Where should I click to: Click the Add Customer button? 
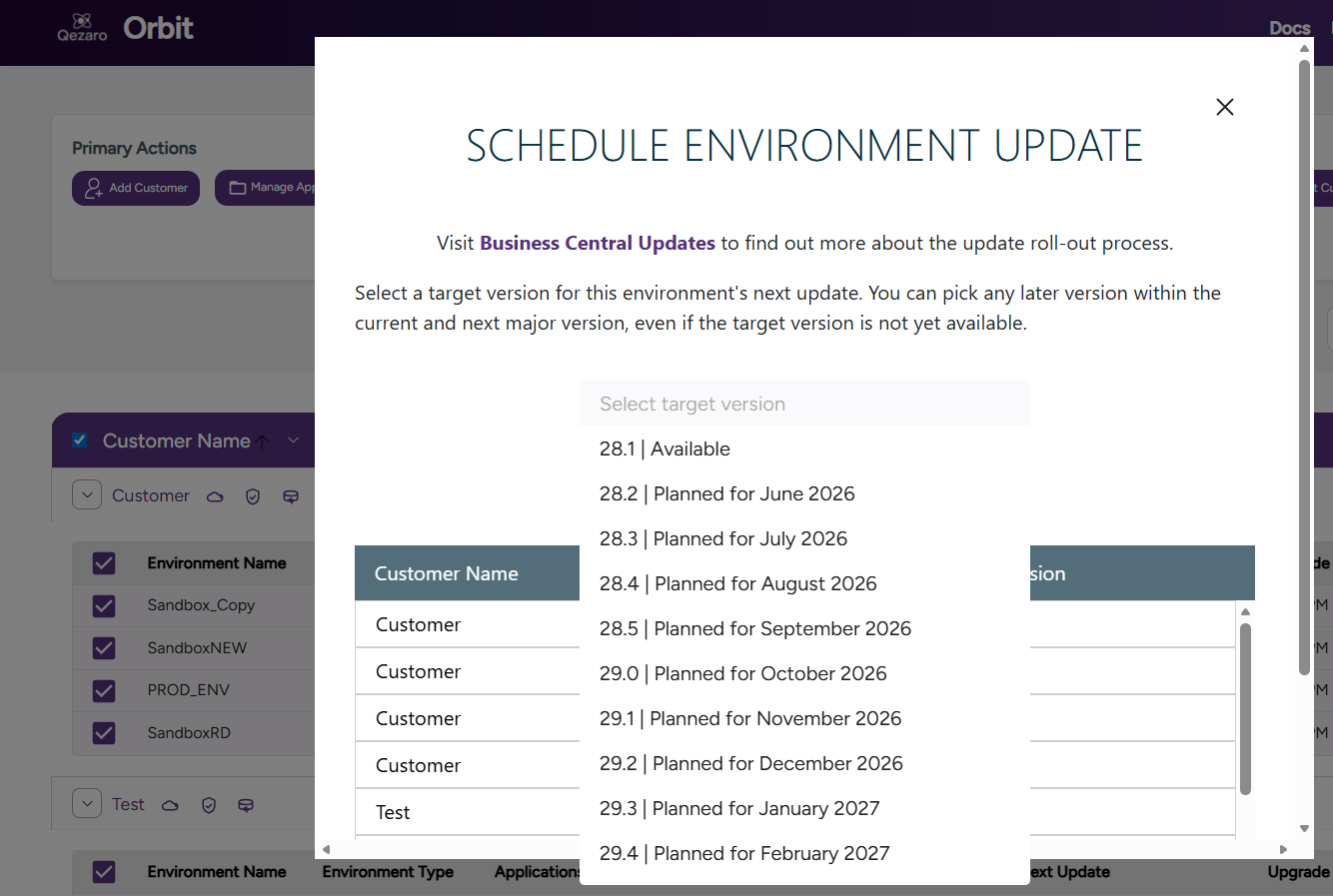(136, 188)
